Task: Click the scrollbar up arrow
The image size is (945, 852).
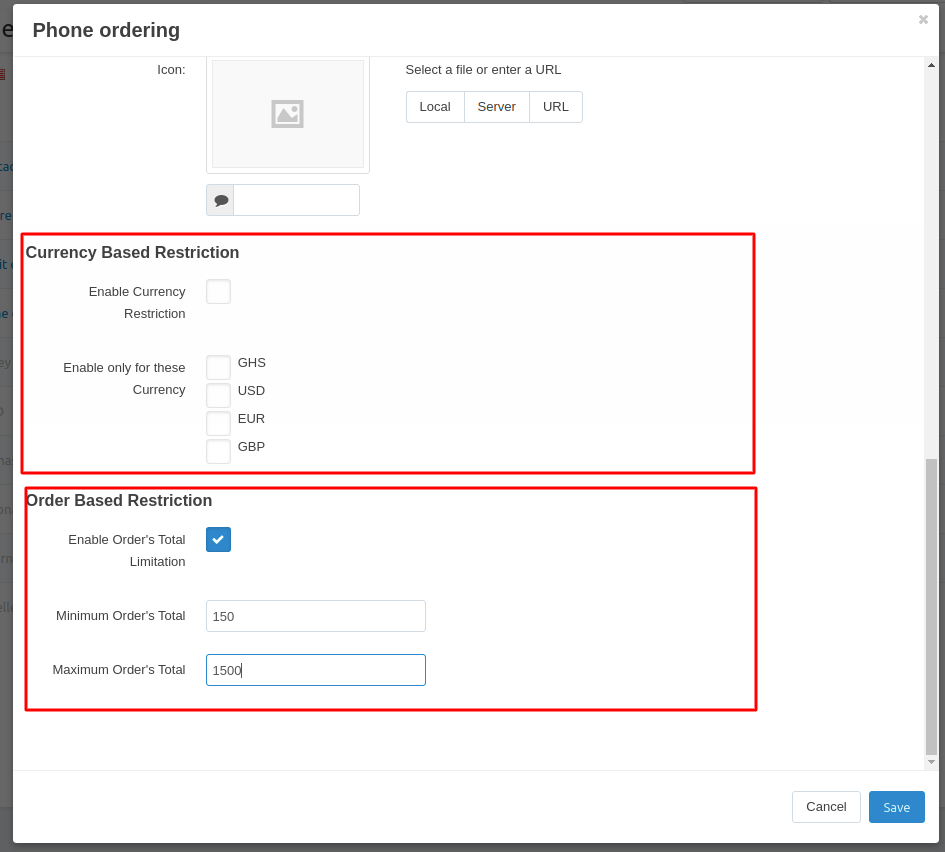Action: click(x=931, y=65)
